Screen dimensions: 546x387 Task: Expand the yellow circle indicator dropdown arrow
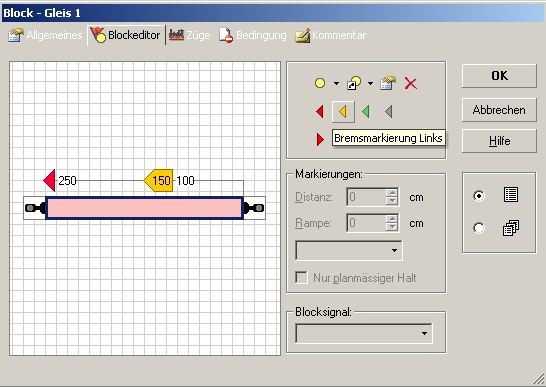click(x=336, y=84)
